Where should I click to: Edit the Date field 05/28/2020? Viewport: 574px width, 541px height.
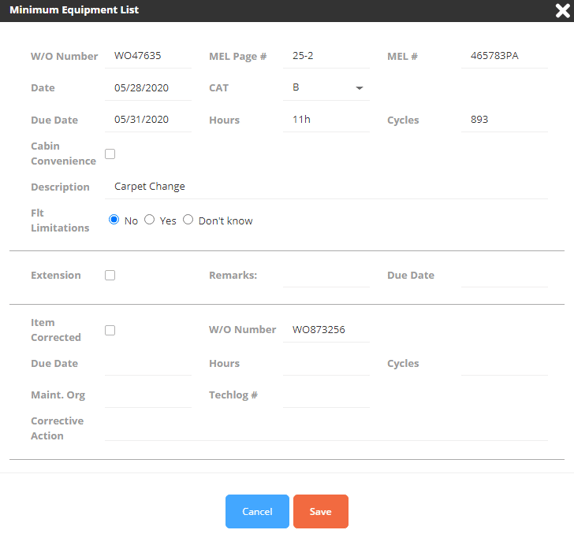(148, 88)
